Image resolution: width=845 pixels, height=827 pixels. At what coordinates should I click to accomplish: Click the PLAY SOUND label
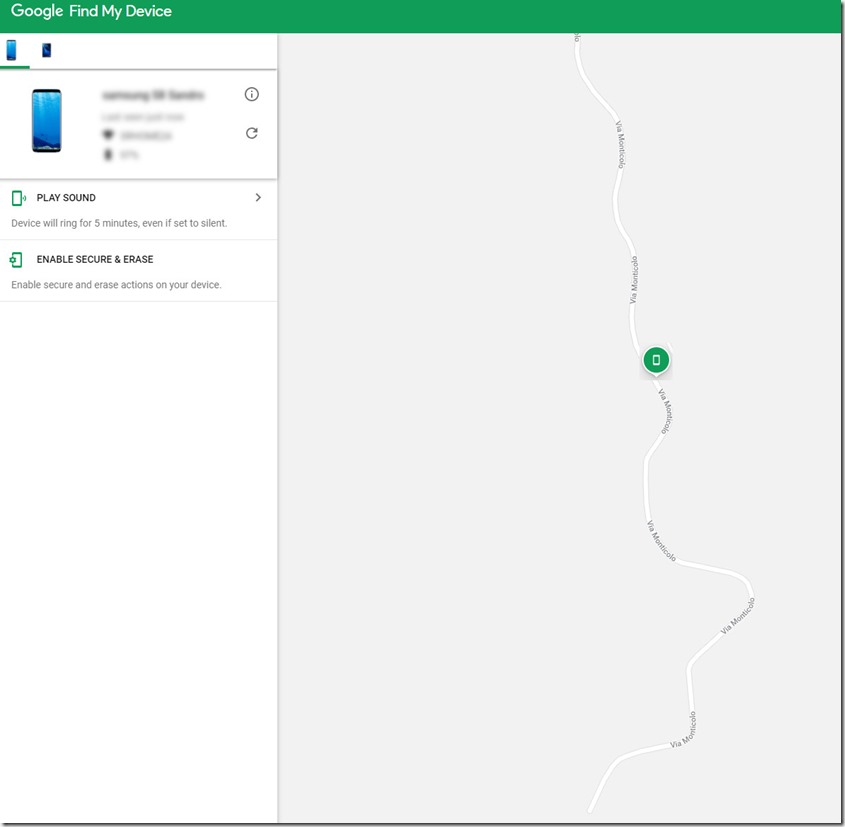[66, 198]
